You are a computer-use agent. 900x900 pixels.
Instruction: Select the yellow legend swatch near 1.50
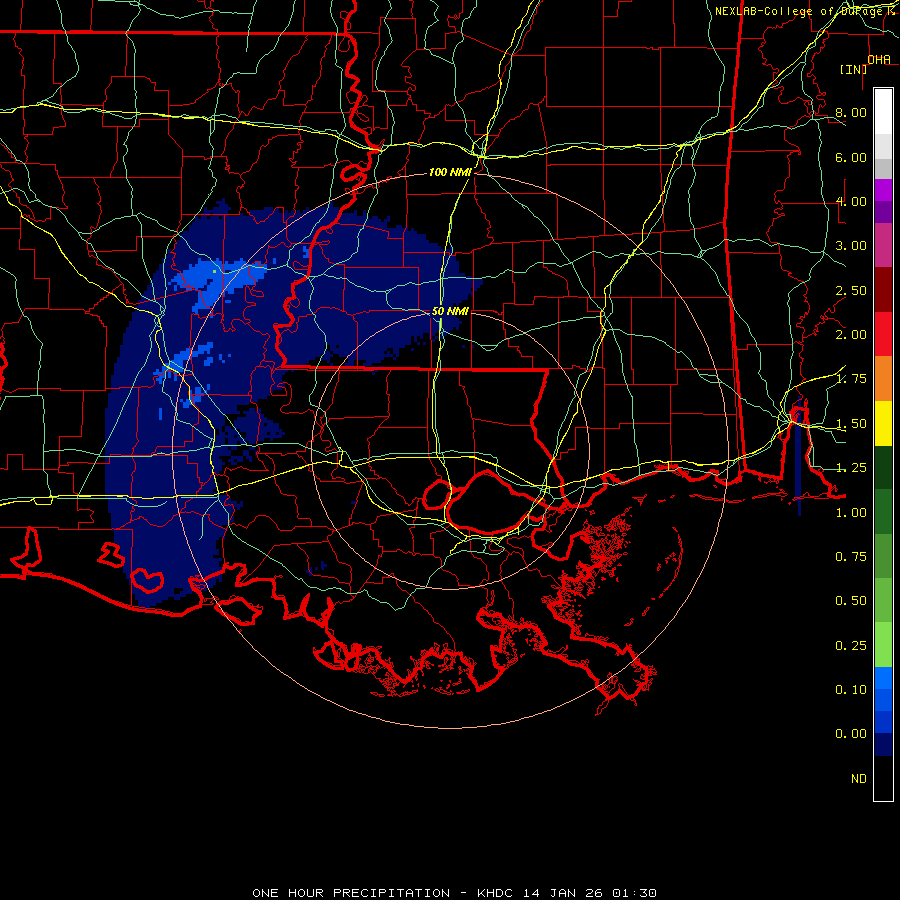click(883, 423)
